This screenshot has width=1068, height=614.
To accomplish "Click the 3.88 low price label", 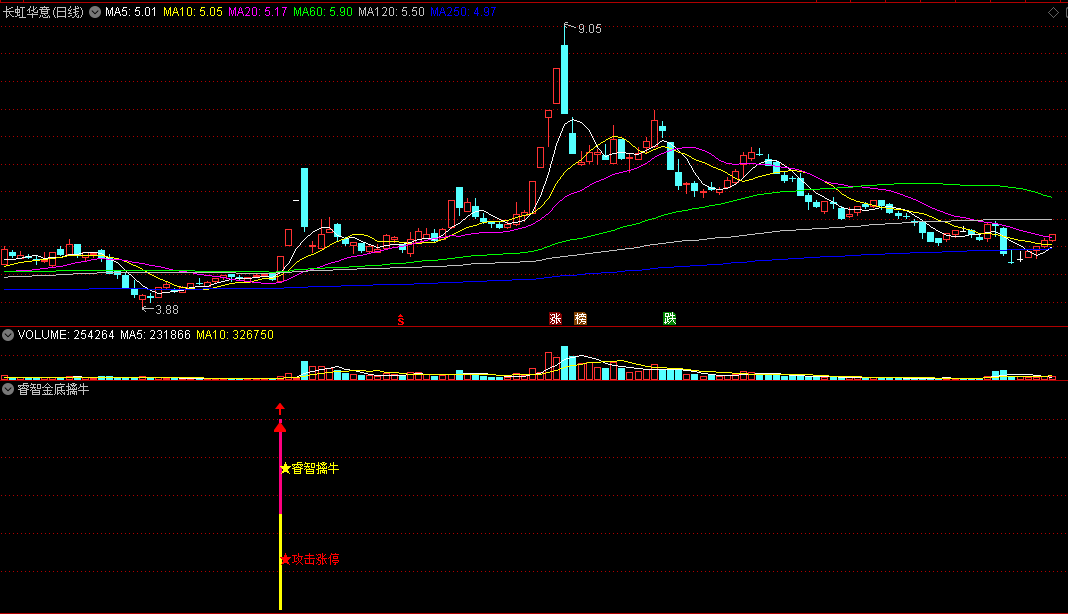I will coord(167,309).
